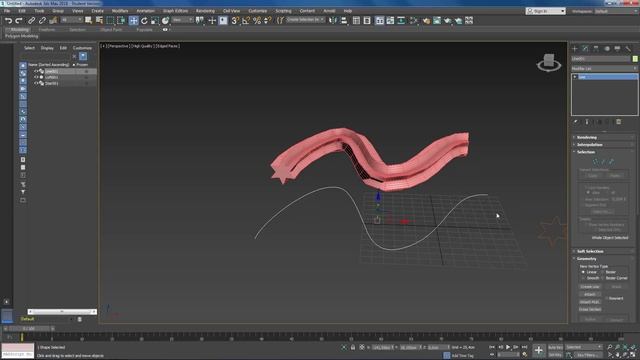Open the Customize menu
The height and width of the screenshot is (360, 640).
(258, 11)
